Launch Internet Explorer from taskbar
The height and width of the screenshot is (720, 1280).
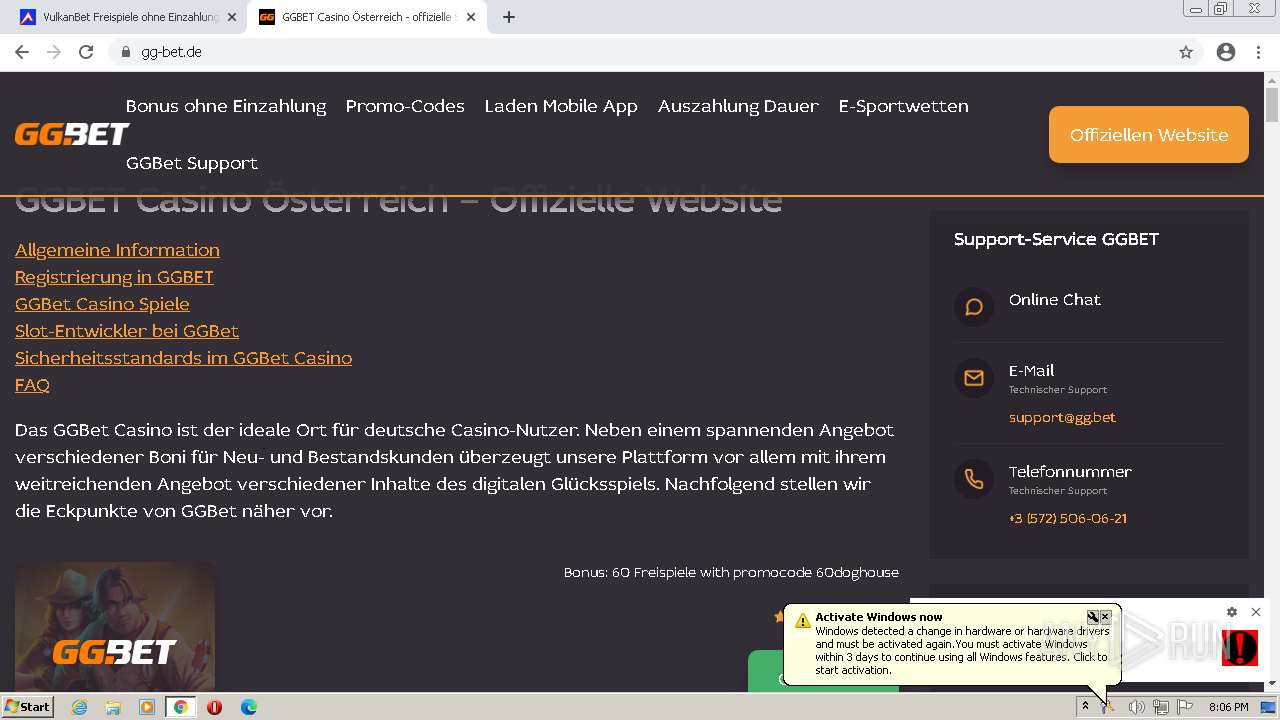(79, 707)
